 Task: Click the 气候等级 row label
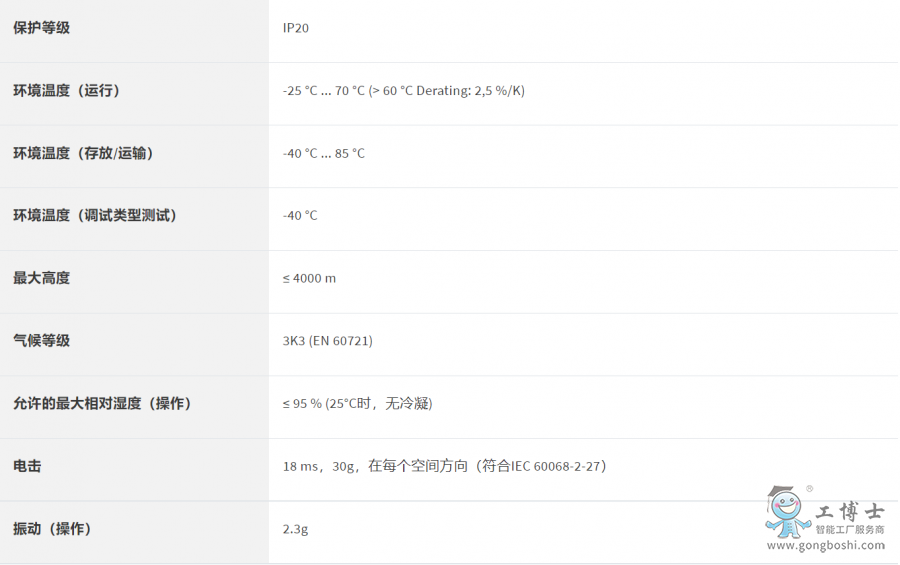tap(41, 341)
